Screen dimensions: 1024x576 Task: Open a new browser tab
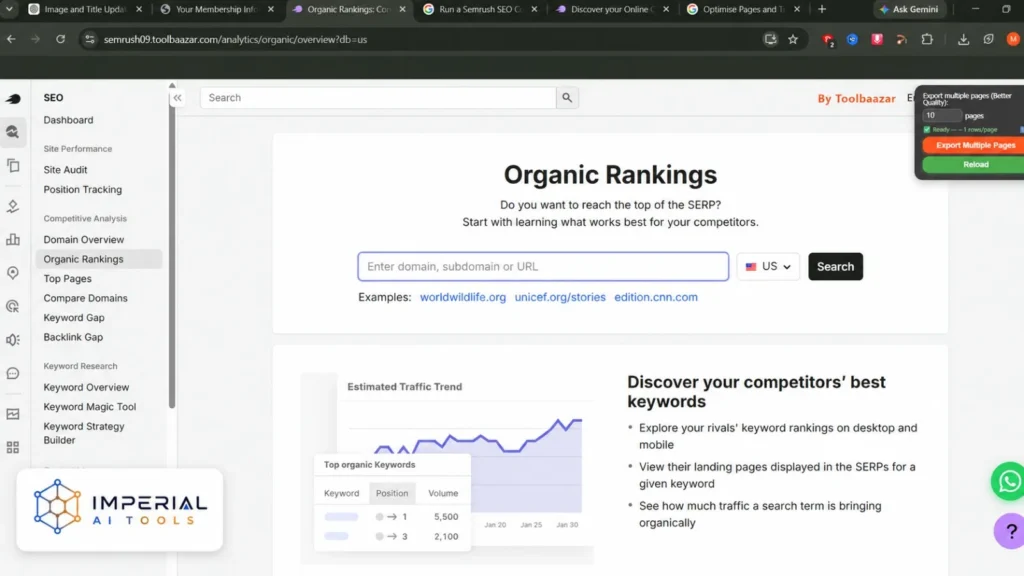pos(822,9)
